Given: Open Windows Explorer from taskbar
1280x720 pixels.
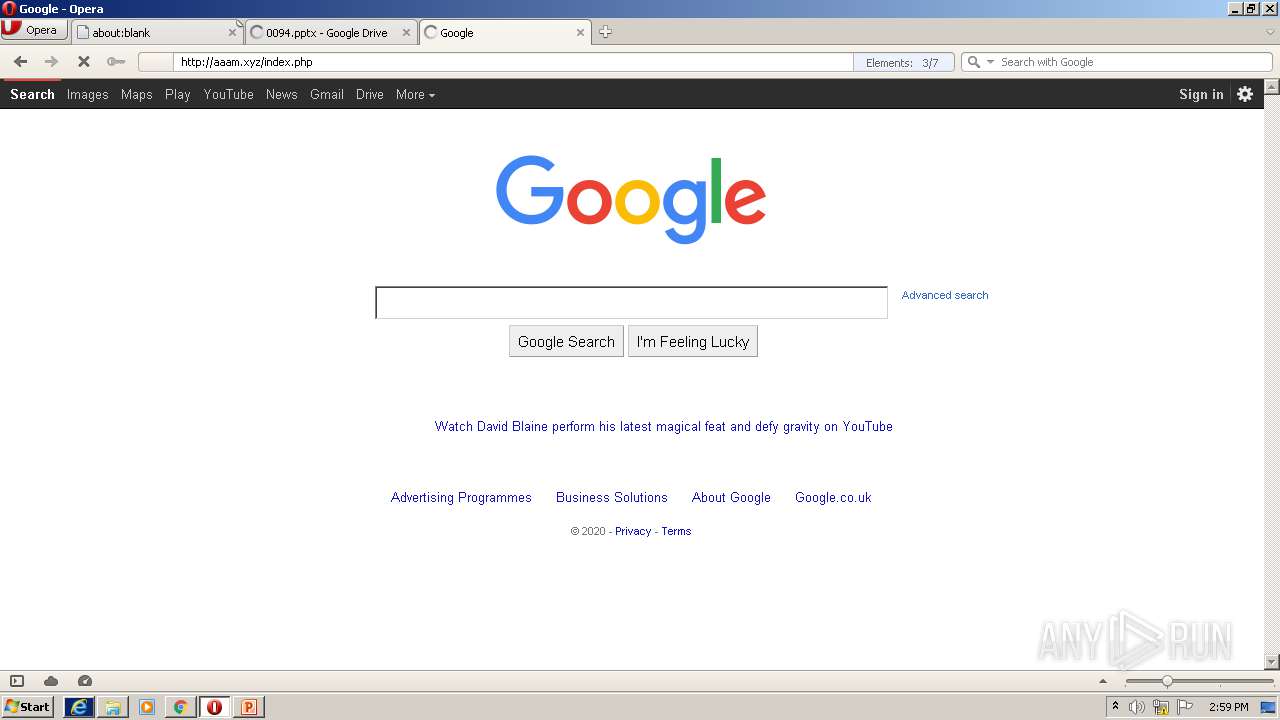Looking at the screenshot, I should [x=113, y=707].
